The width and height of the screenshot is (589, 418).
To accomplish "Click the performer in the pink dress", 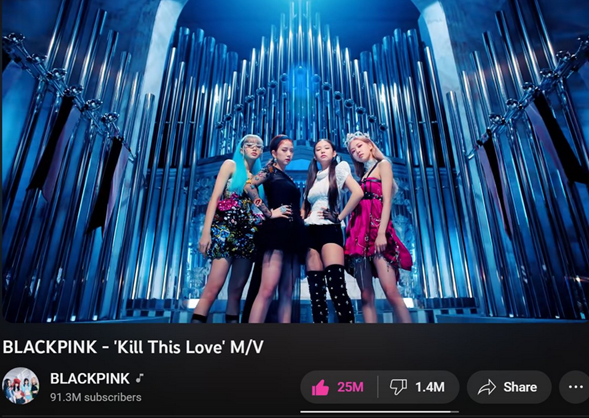I will (x=374, y=227).
